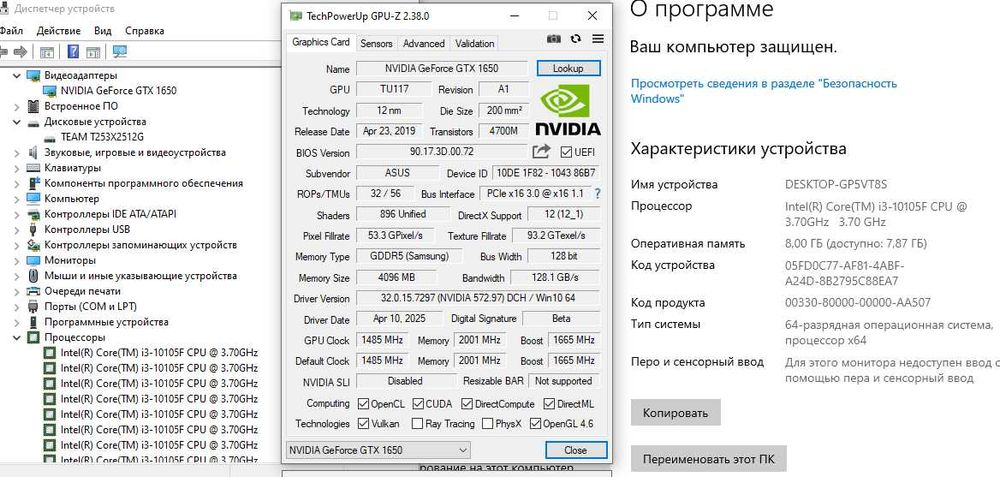Click the Копировать button
This screenshot has width=1000, height=477.
click(675, 413)
